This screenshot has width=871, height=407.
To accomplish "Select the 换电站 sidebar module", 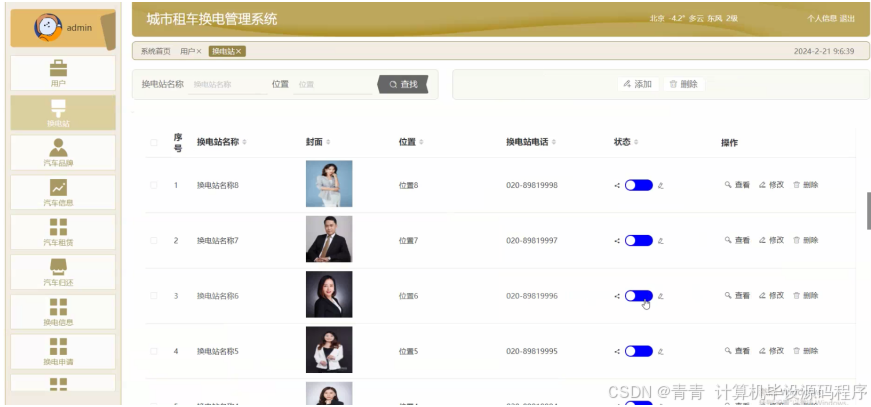I will 63,113.
